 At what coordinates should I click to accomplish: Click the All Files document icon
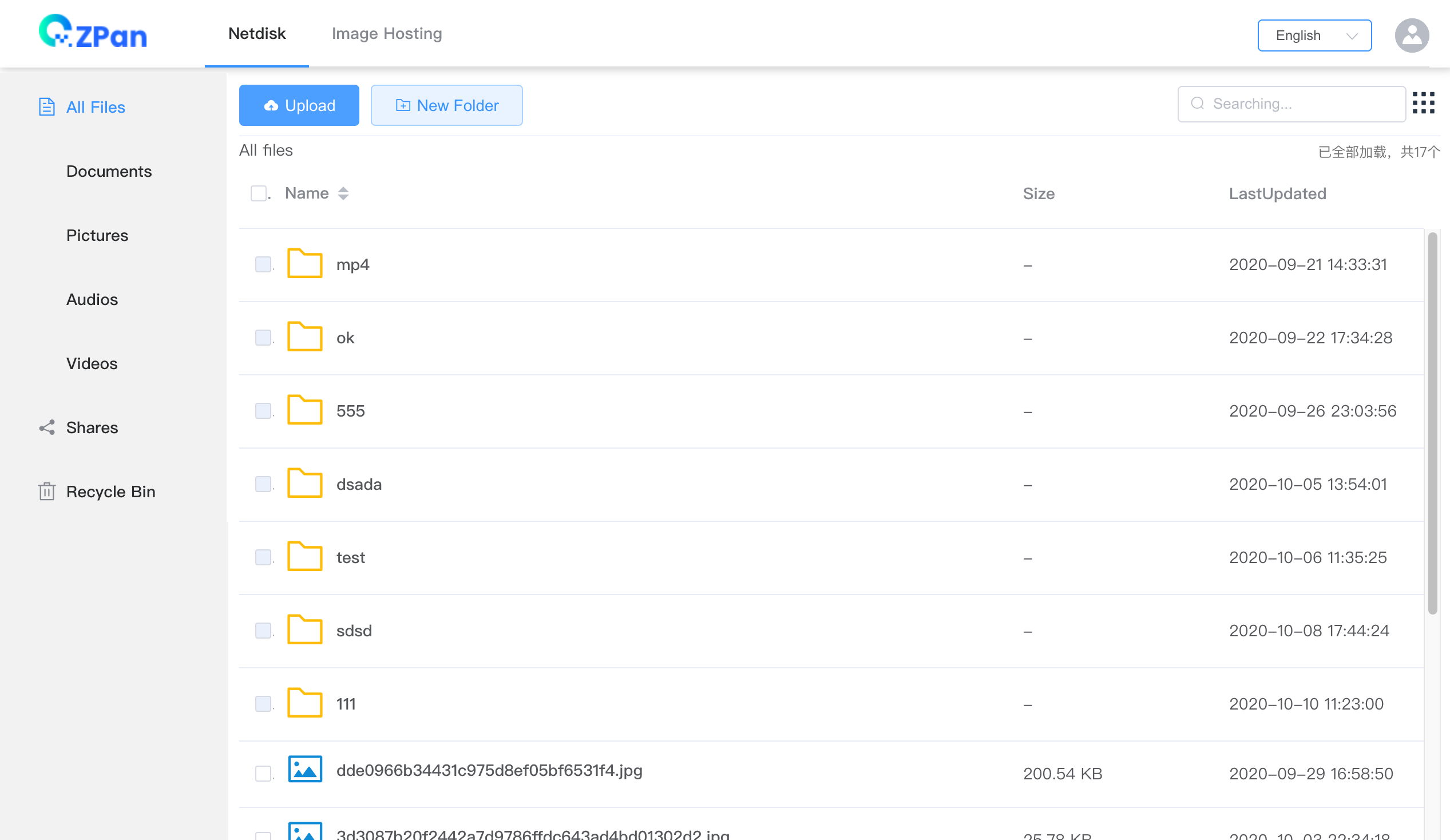tap(46, 107)
